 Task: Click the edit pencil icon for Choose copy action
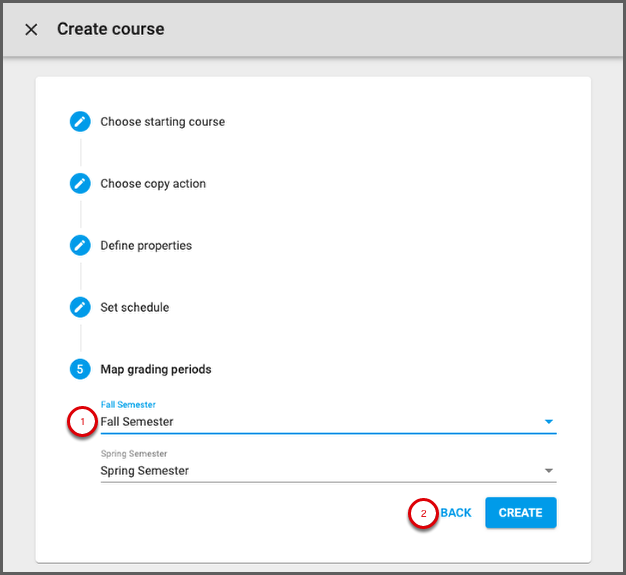click(80, 184)
